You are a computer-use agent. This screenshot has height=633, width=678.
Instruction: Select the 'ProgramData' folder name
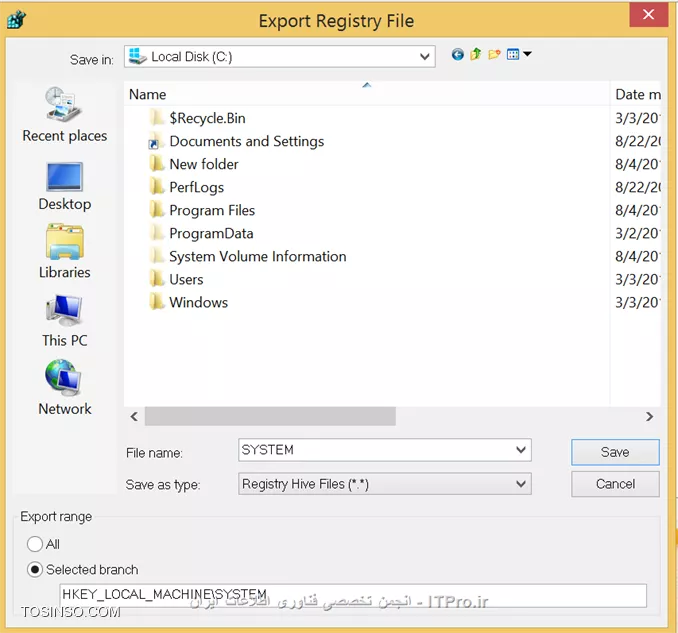pos(211,233)
